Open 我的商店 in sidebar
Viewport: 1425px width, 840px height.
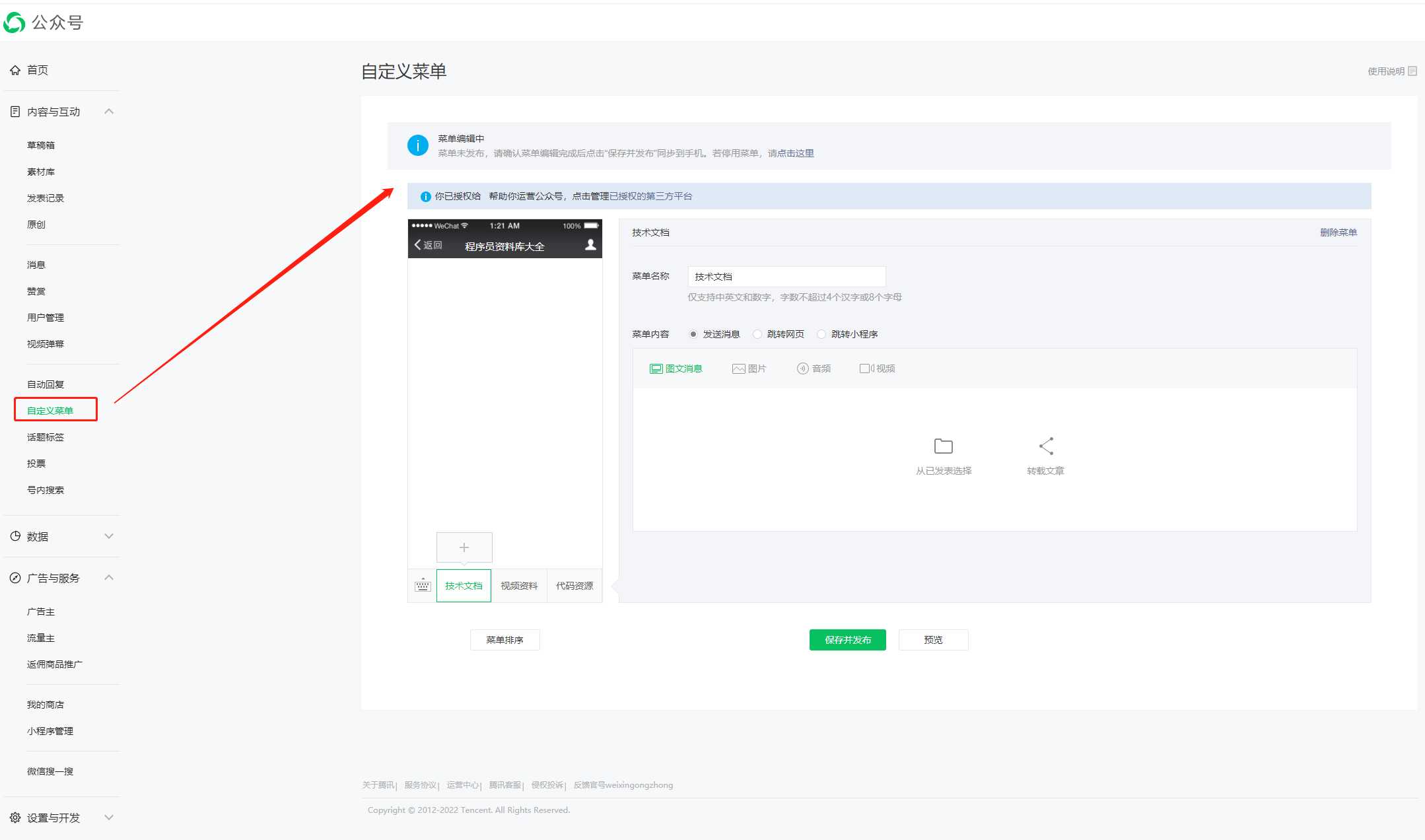(x=46, y=705)
